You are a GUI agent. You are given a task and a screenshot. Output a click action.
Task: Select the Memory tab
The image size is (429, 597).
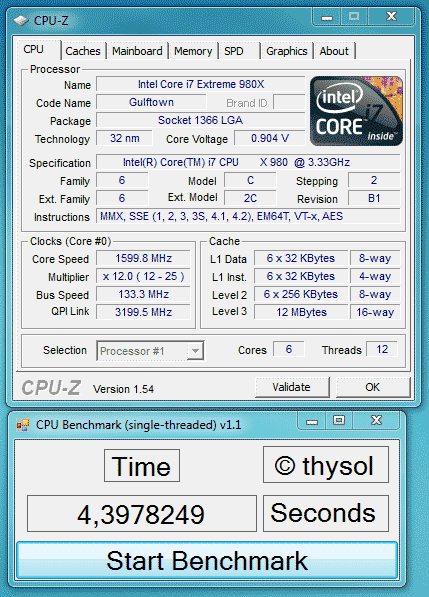[x=193, y=51]
